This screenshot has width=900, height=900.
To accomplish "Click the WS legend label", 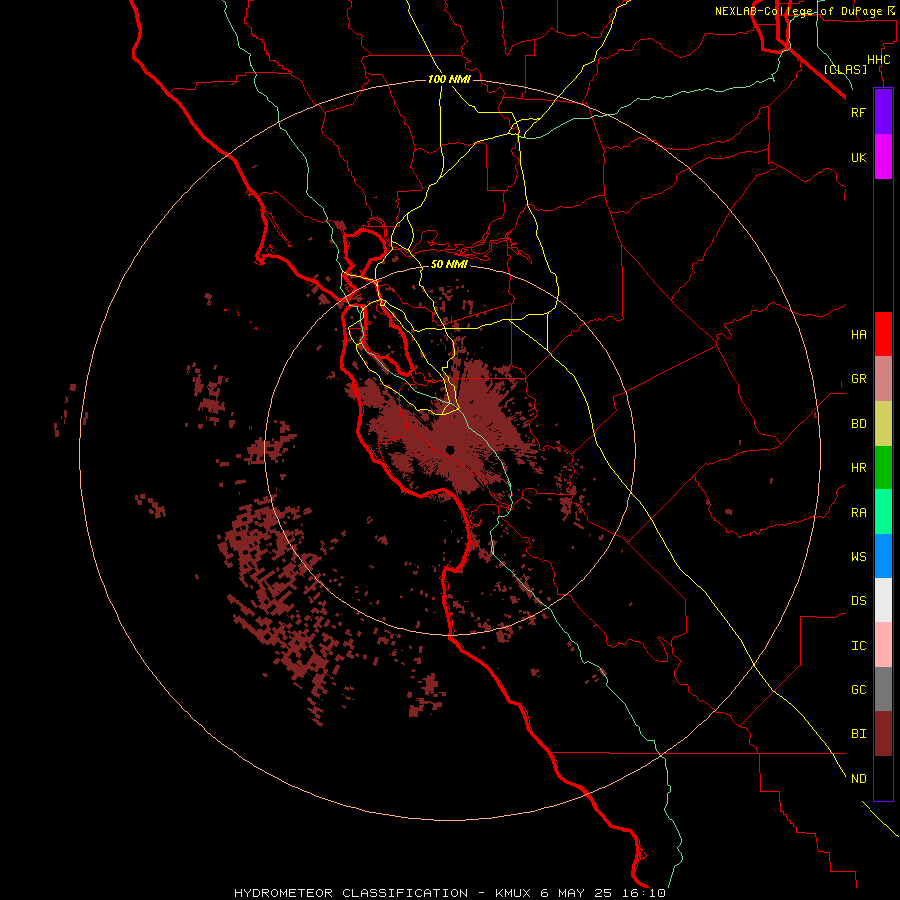I will tap(858, 556).
